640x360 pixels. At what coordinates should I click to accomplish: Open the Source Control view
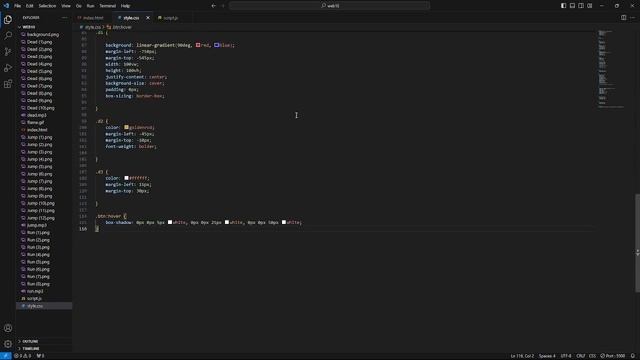coord(8,52)
